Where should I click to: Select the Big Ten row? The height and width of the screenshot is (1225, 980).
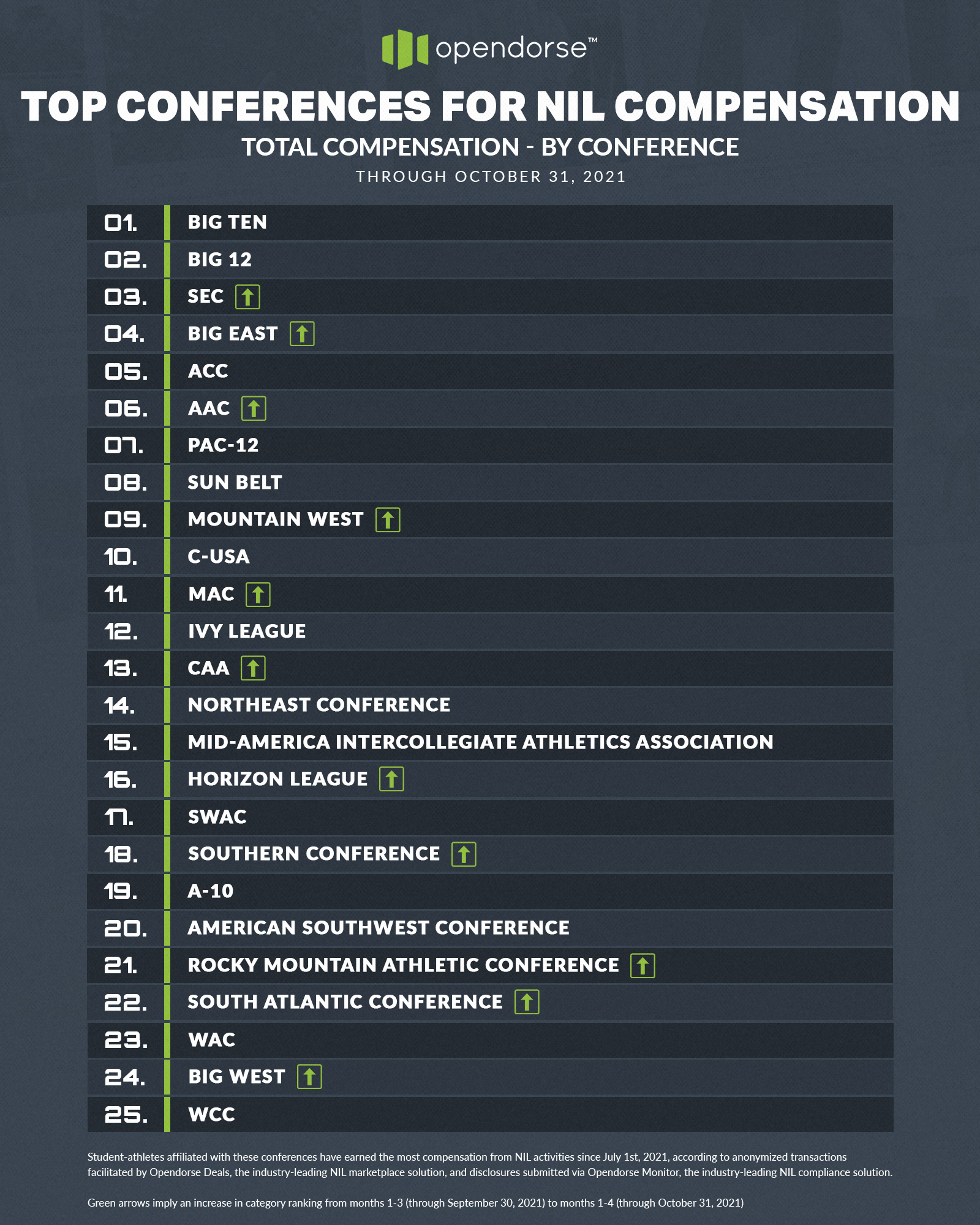(x=490, y=222)
